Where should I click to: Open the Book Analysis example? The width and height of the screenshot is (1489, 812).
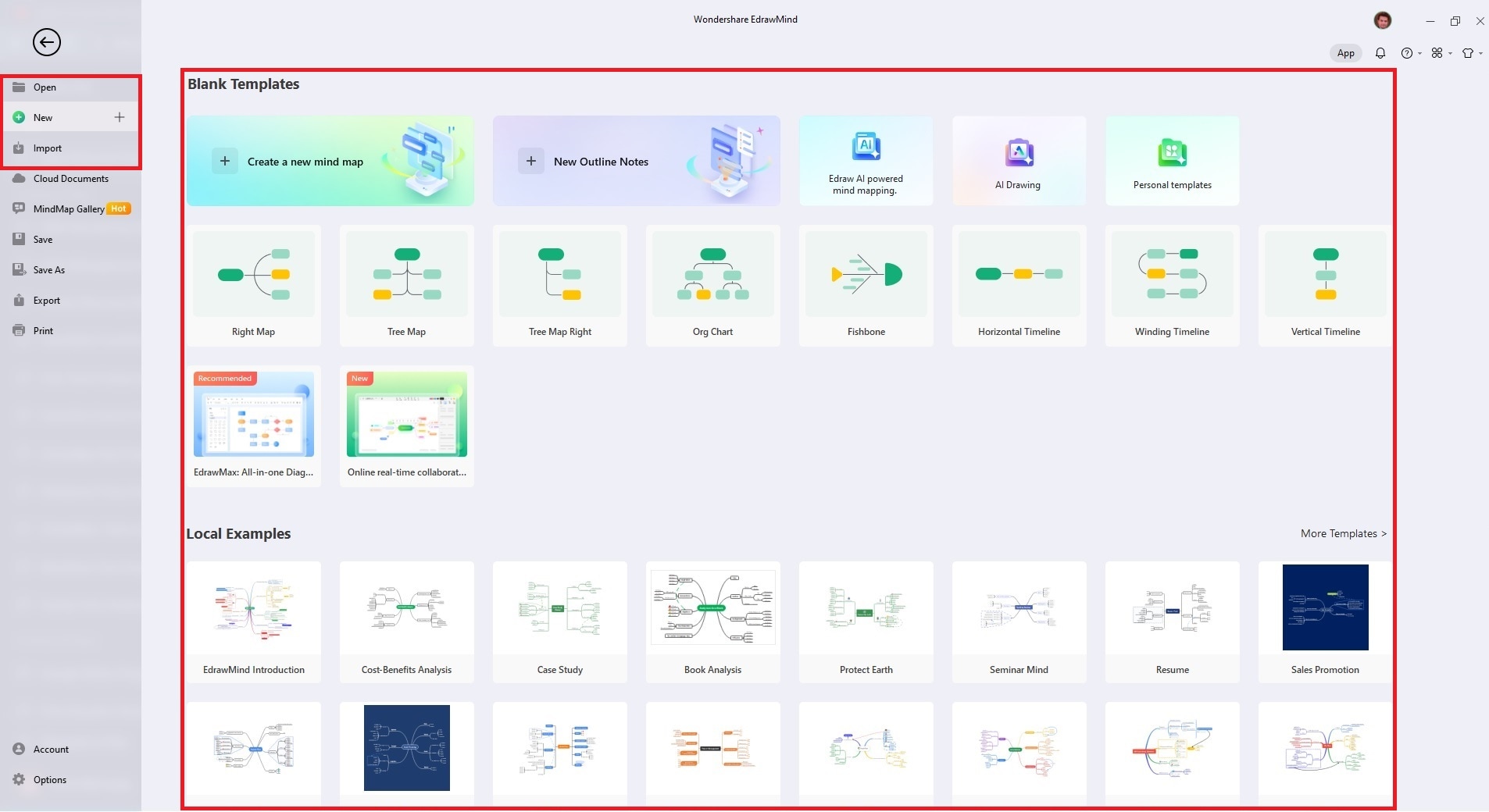pos(712,622)
